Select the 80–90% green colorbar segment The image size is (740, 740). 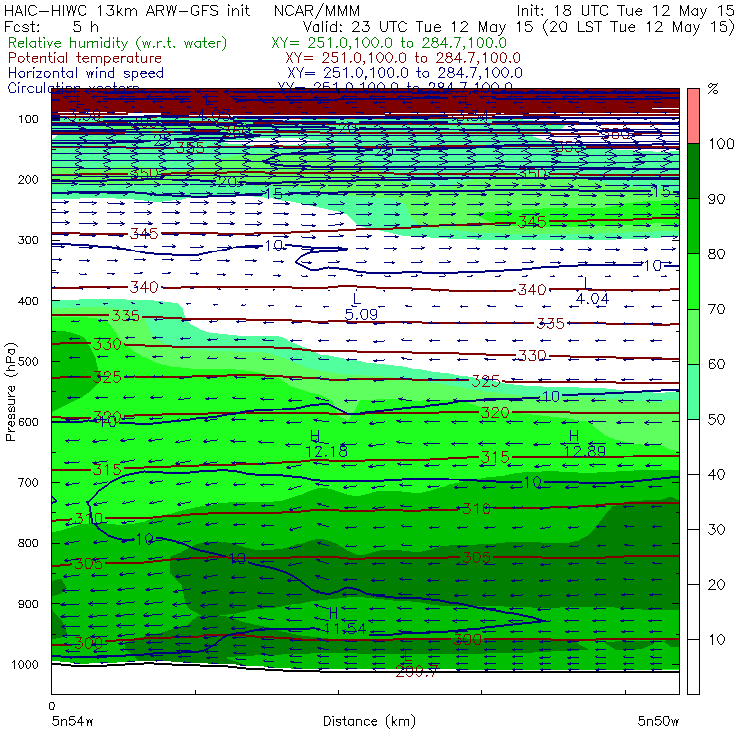pos(693,226)
